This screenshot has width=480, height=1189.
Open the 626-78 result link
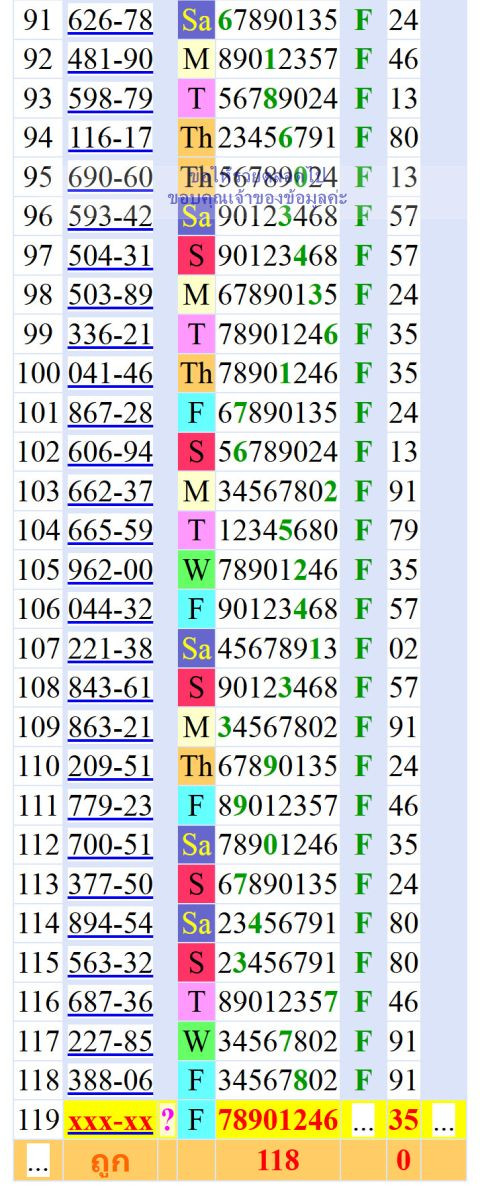pyautogui.click(x=111, y=20)
